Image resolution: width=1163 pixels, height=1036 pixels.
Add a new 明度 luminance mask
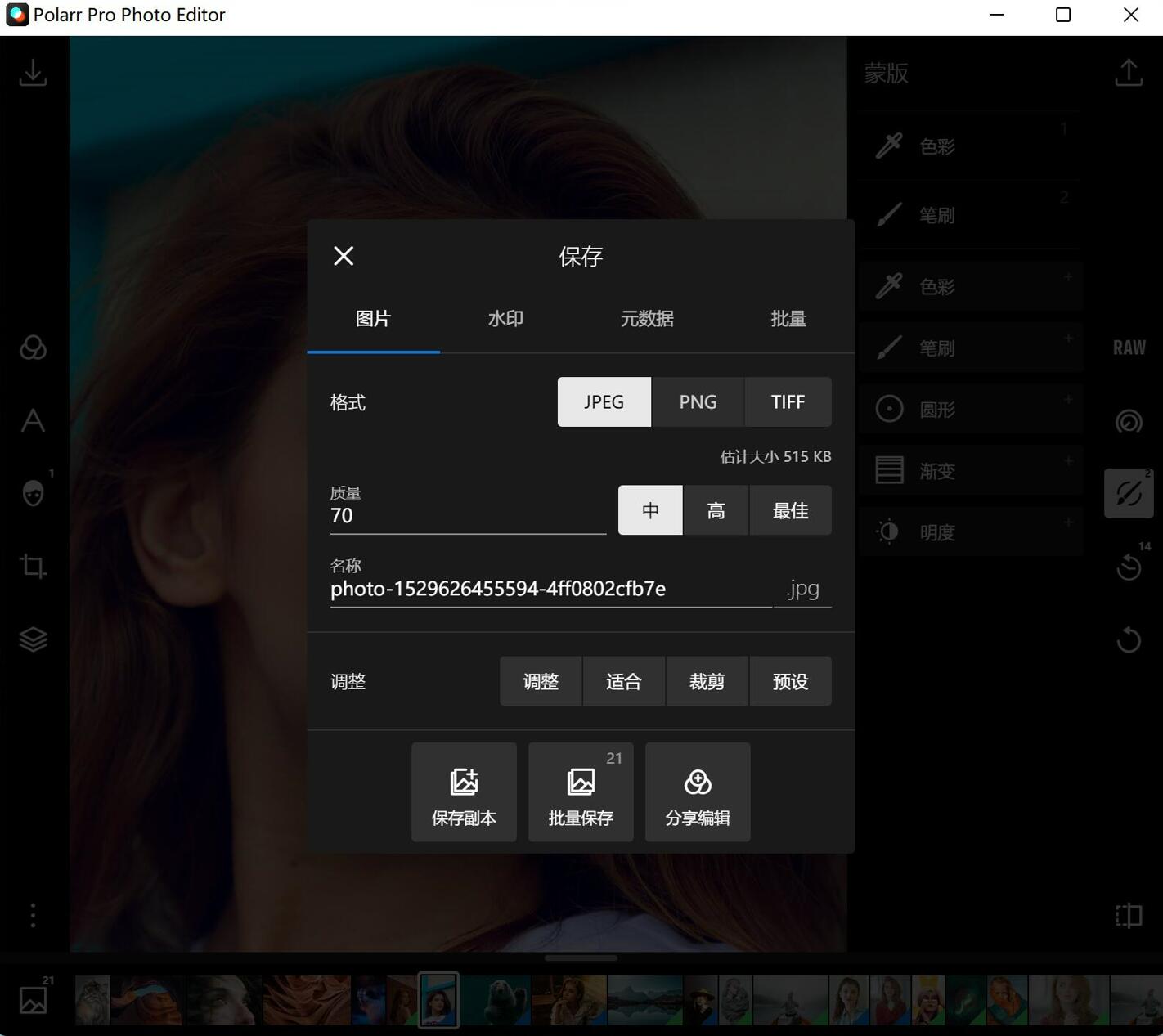coord(1067,521)
